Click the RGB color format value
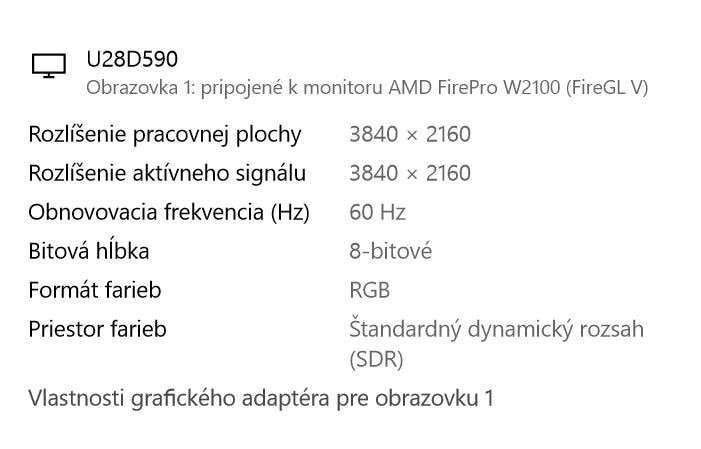Viewport: 701px width, 449px height. click(370, 290)
